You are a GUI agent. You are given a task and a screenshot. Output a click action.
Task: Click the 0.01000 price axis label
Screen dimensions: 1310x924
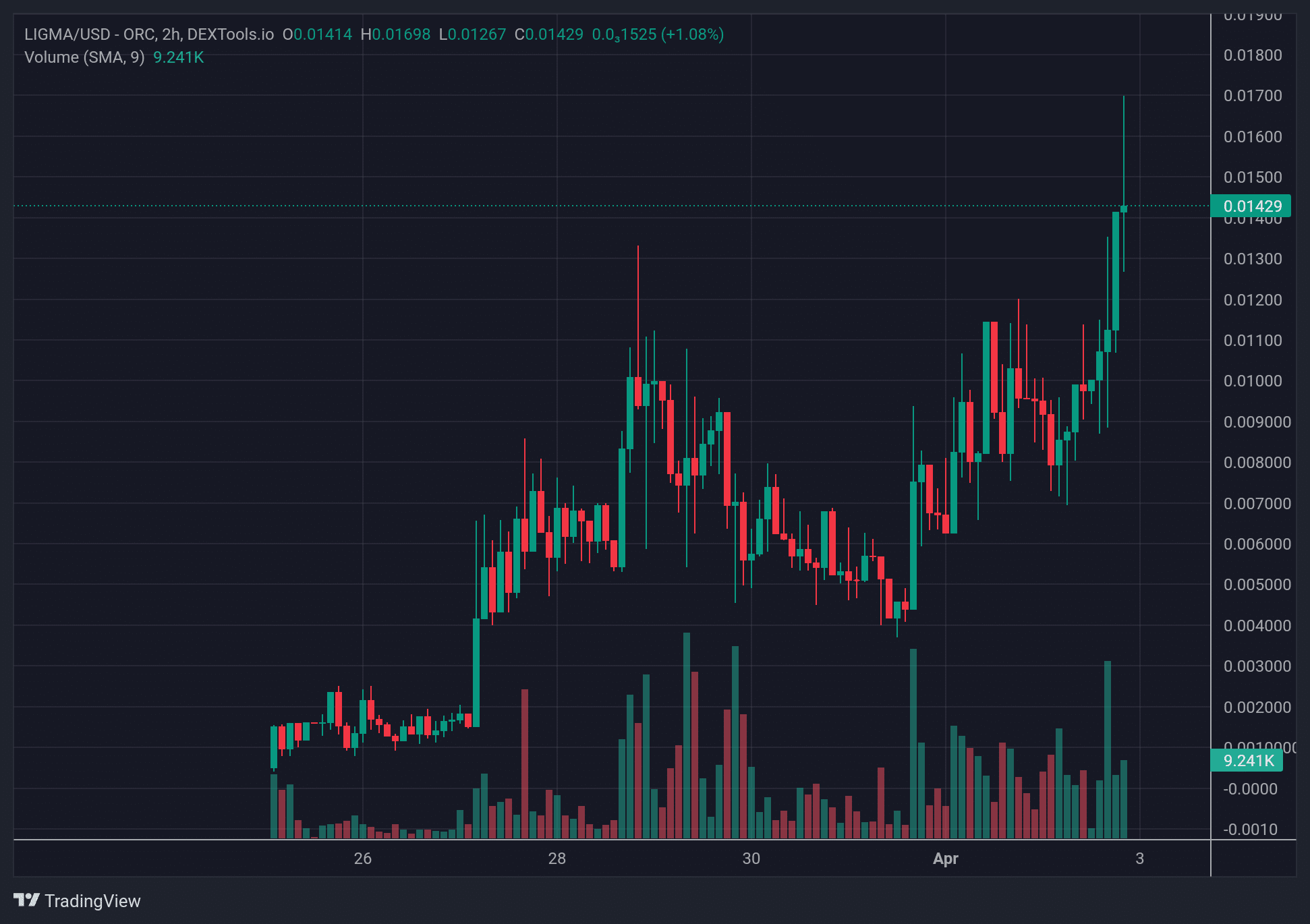click(1253, 381)
